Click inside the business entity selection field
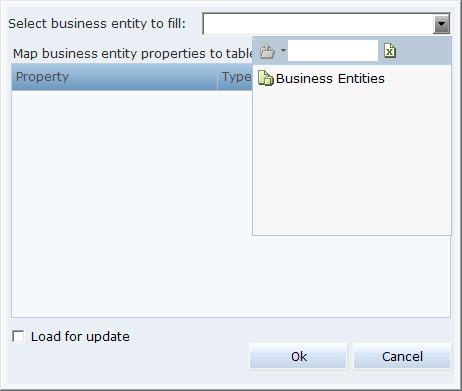462x391 pixels. (x=318, y=24)
